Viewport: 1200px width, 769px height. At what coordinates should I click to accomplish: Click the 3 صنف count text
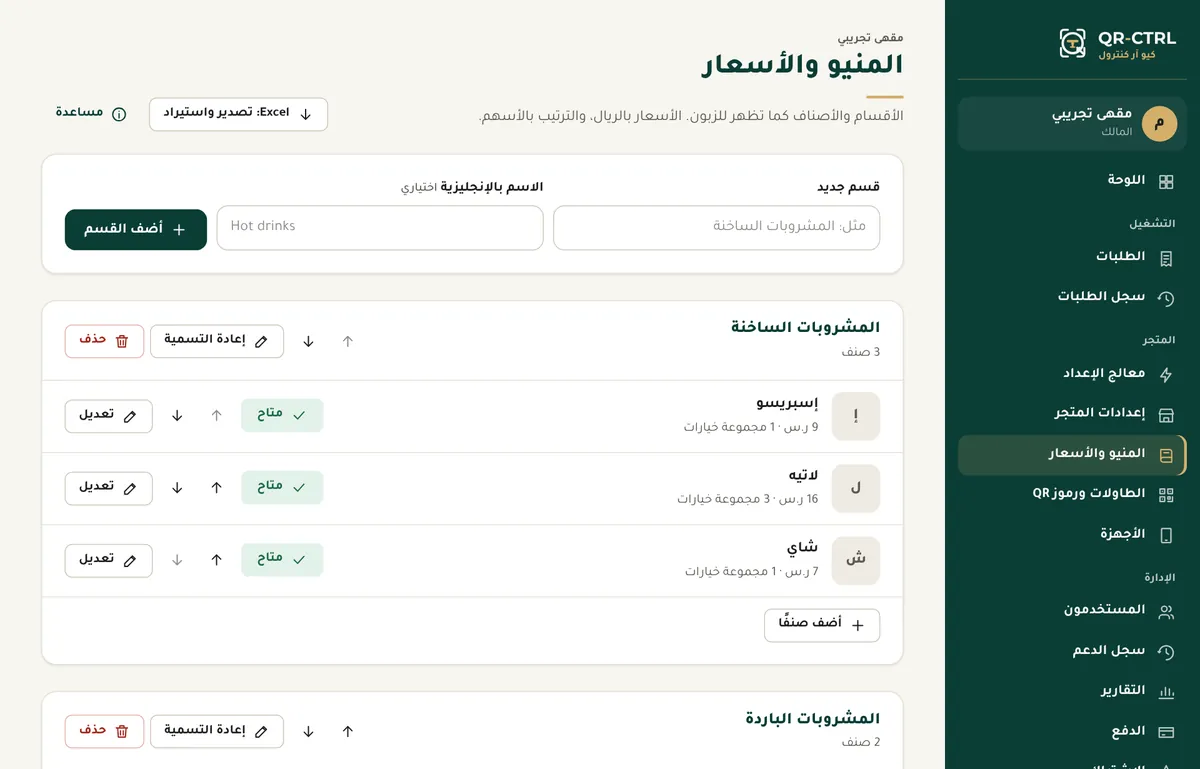click(861, 352)
